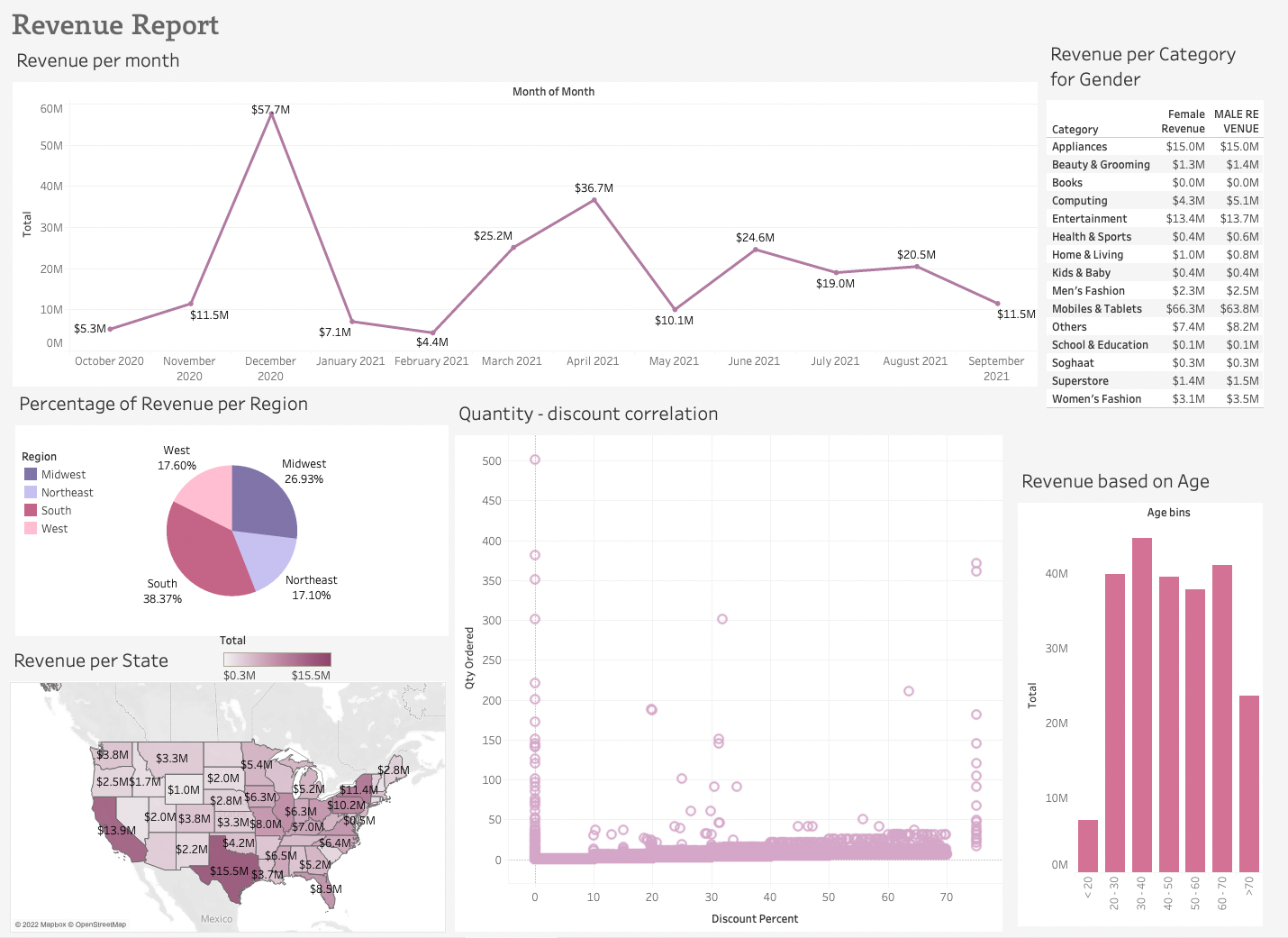
Task: Click the 30 - 40 age bin bar
Action: click(1142, 705)
